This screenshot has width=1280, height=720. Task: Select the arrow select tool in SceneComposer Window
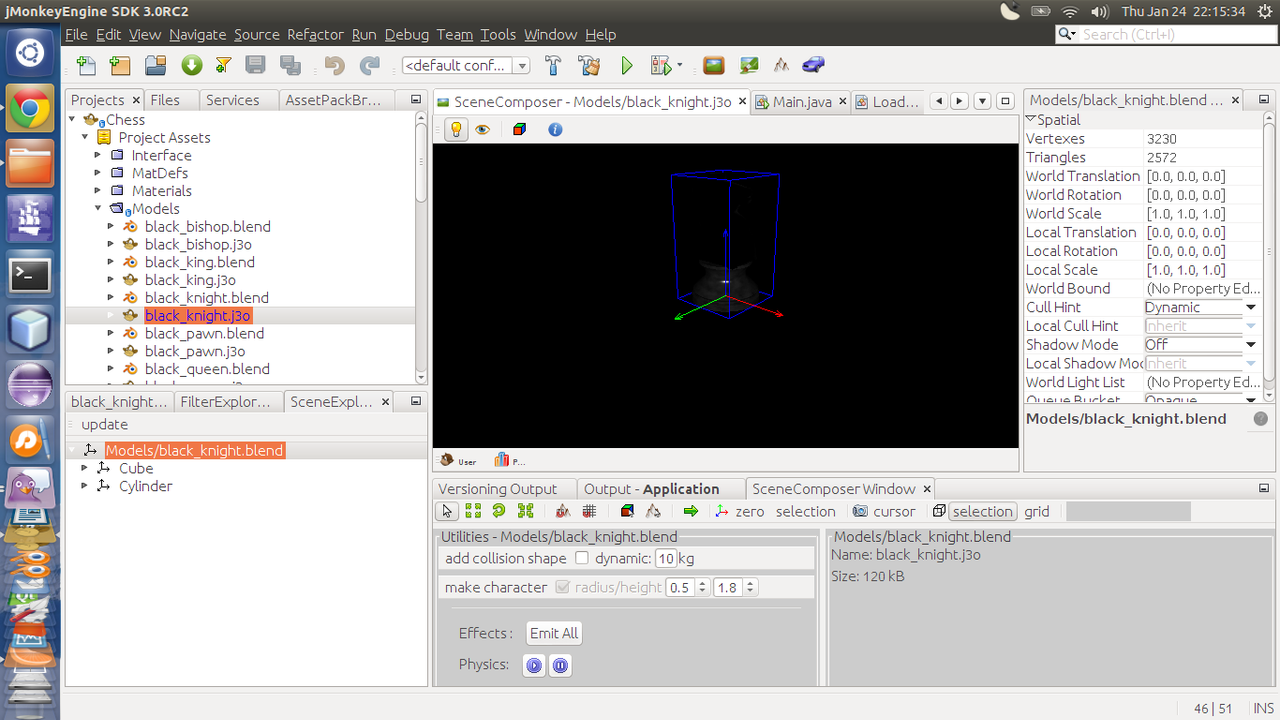point(447,511)
